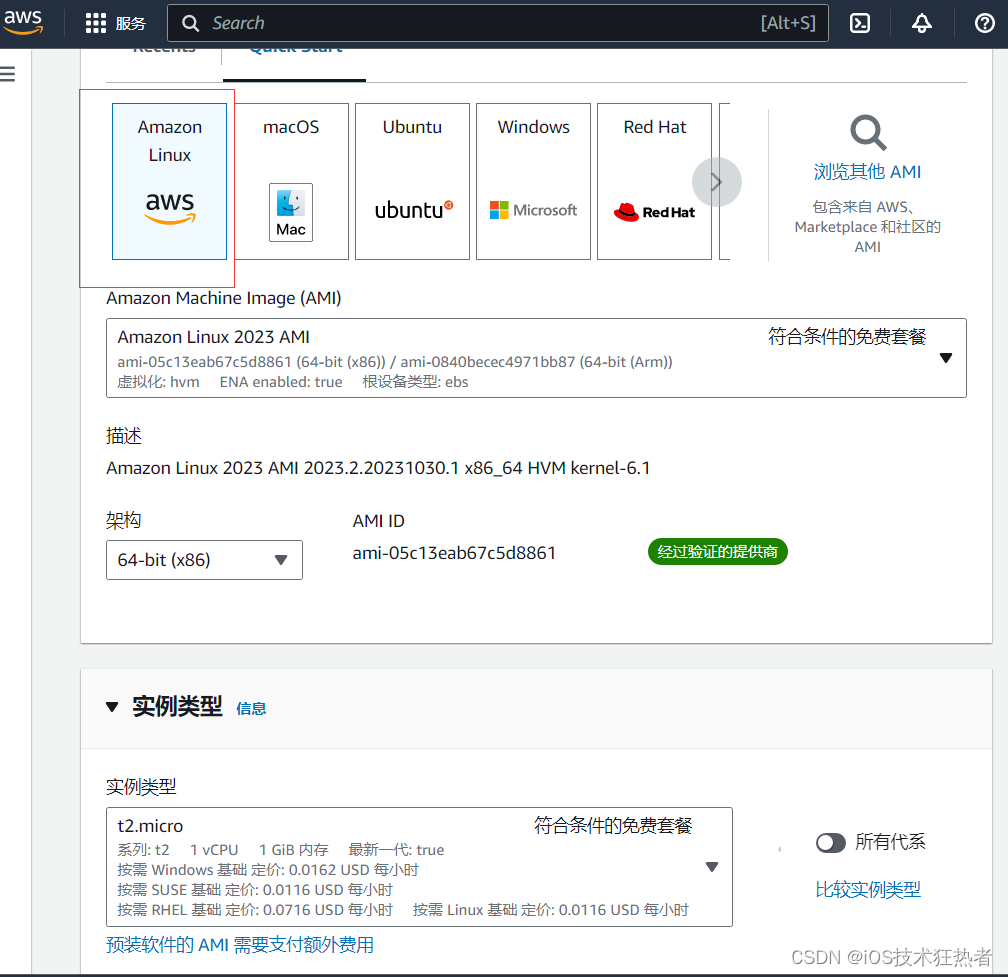Click the 符合条件的免费套餐 label in AMI box

(x=847, y=336)
